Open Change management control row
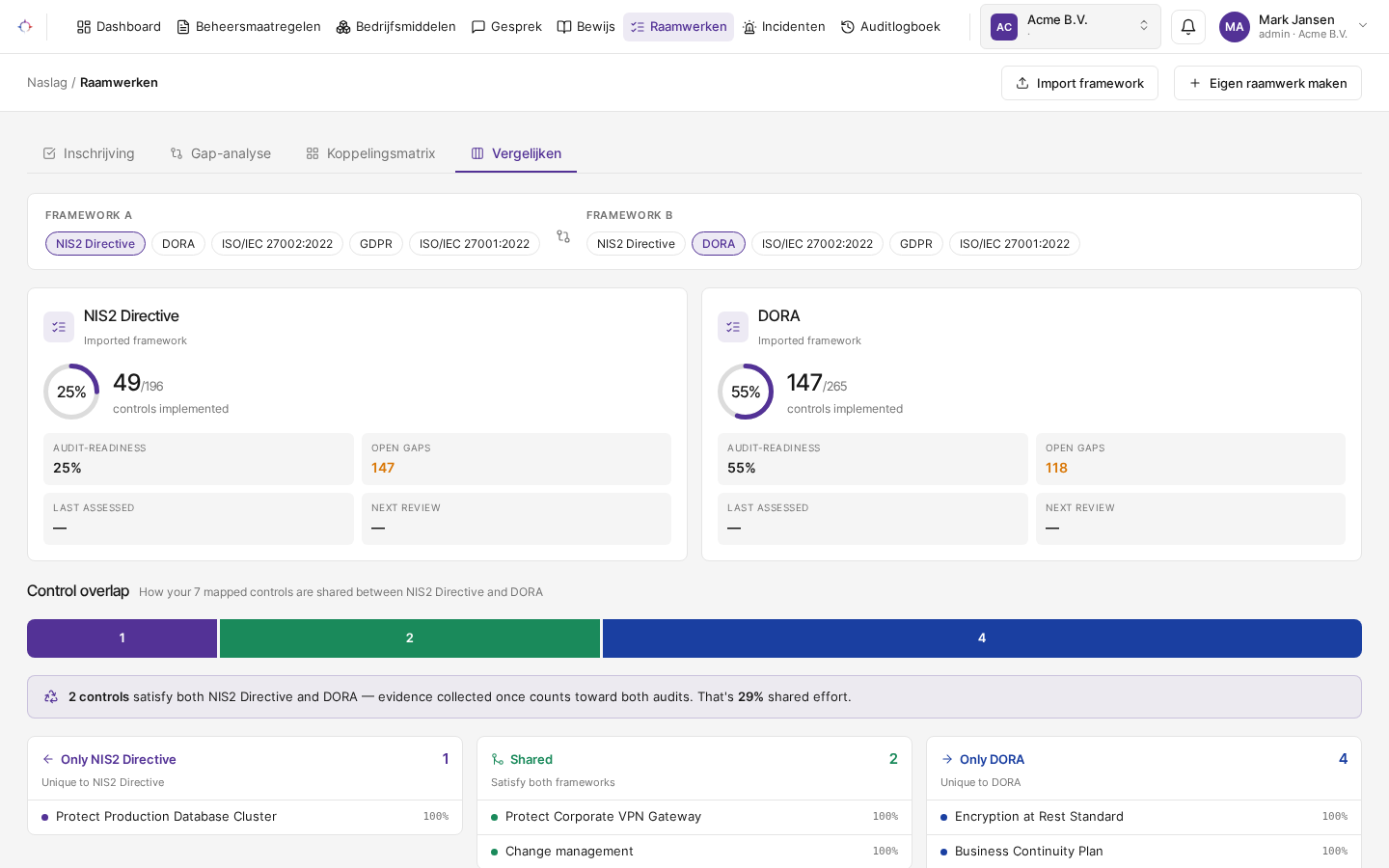Screen dimensions: 1389x868 [x=694, y=852]
